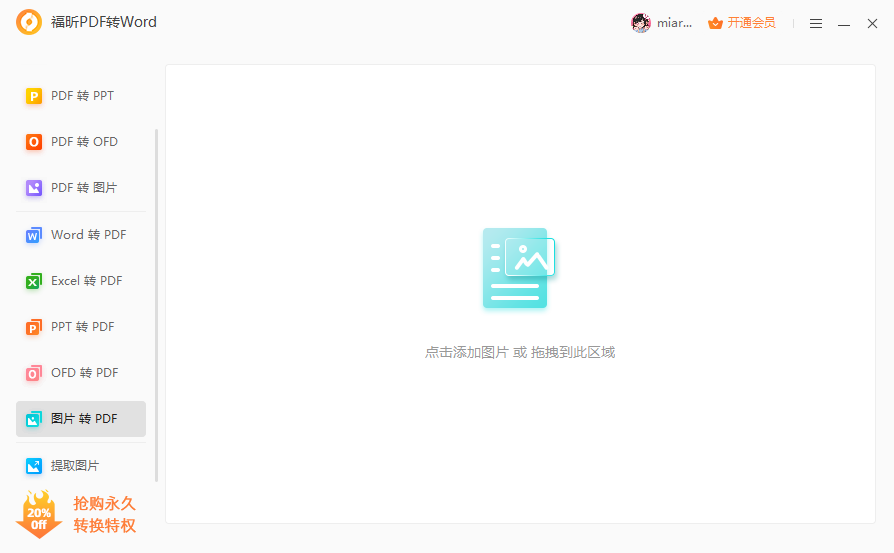This screenshot has width=894, height=553.
Task: Select Excel 转 PDF label
Action: tap(87, 281)
